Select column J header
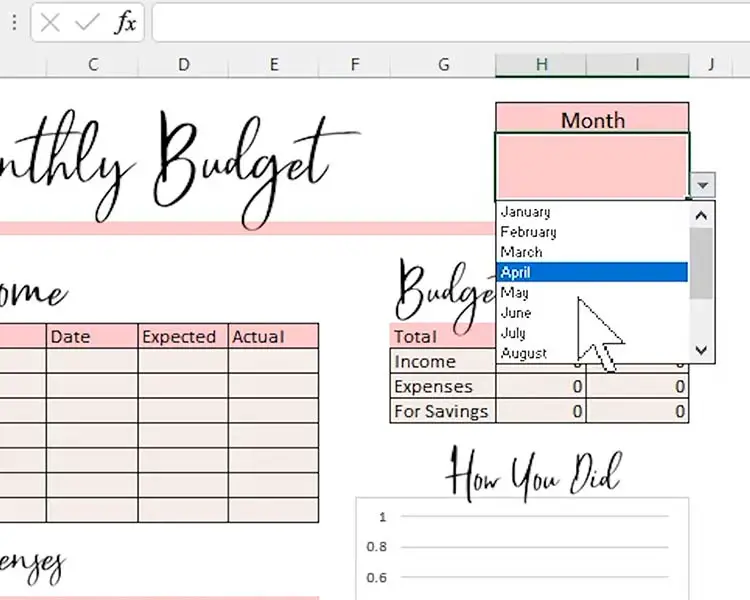Viewport: 750px width, 600px height. 711,65
